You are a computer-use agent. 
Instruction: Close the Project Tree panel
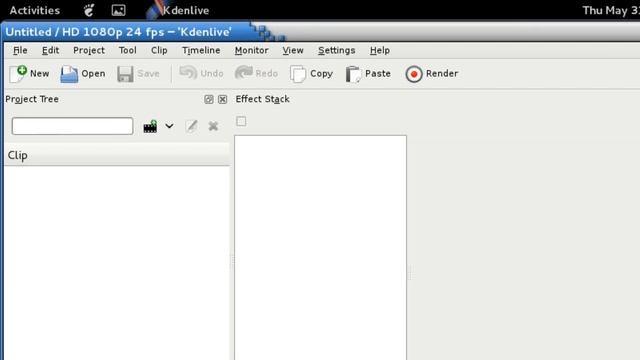click(x=222, y=99)
